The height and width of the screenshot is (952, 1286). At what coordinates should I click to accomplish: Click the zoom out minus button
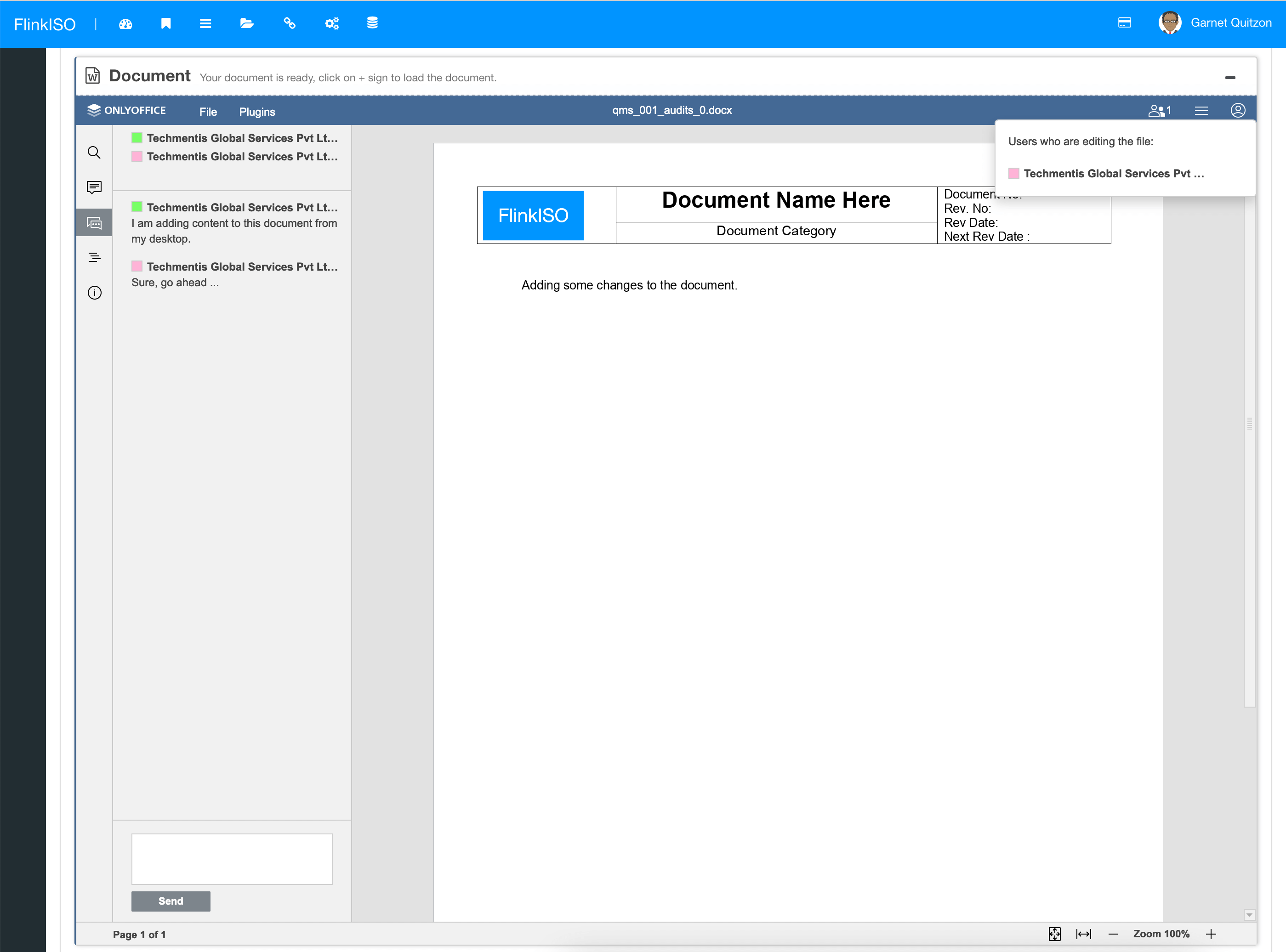coord(1113,934)
